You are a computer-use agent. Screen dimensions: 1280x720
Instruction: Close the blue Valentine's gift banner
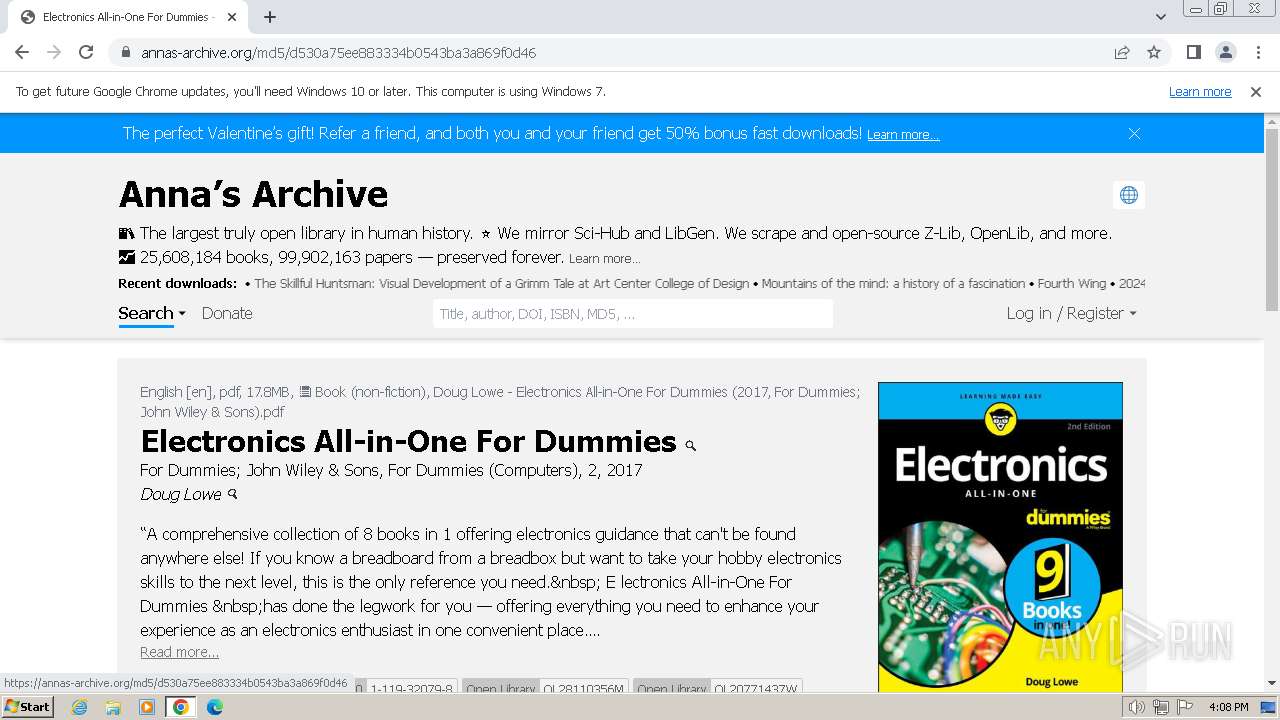1134,133
